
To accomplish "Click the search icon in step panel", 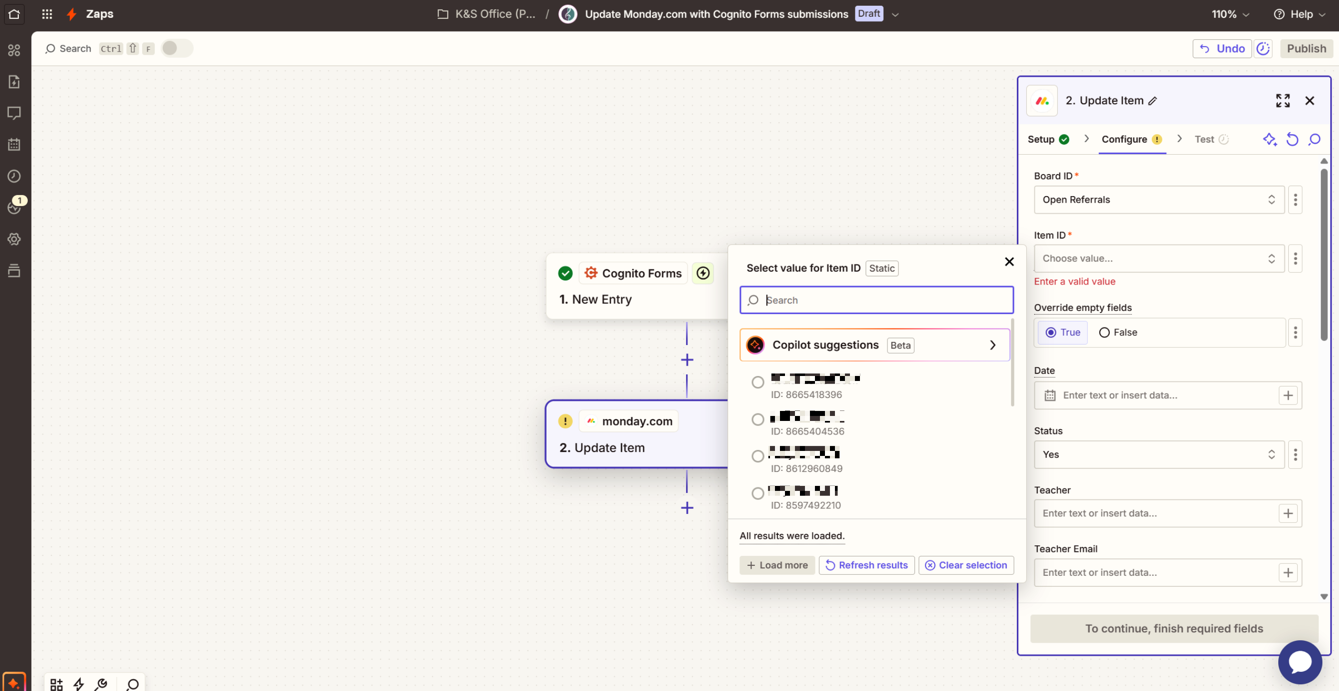I will (x=1315, y=140).
